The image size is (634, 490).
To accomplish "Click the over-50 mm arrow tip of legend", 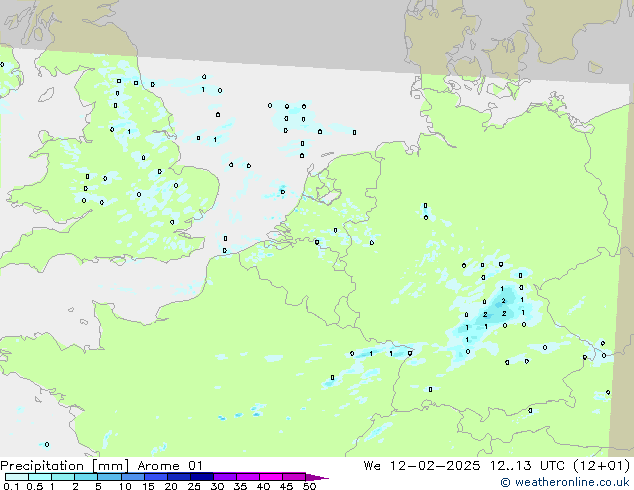I will pos(317,477).
